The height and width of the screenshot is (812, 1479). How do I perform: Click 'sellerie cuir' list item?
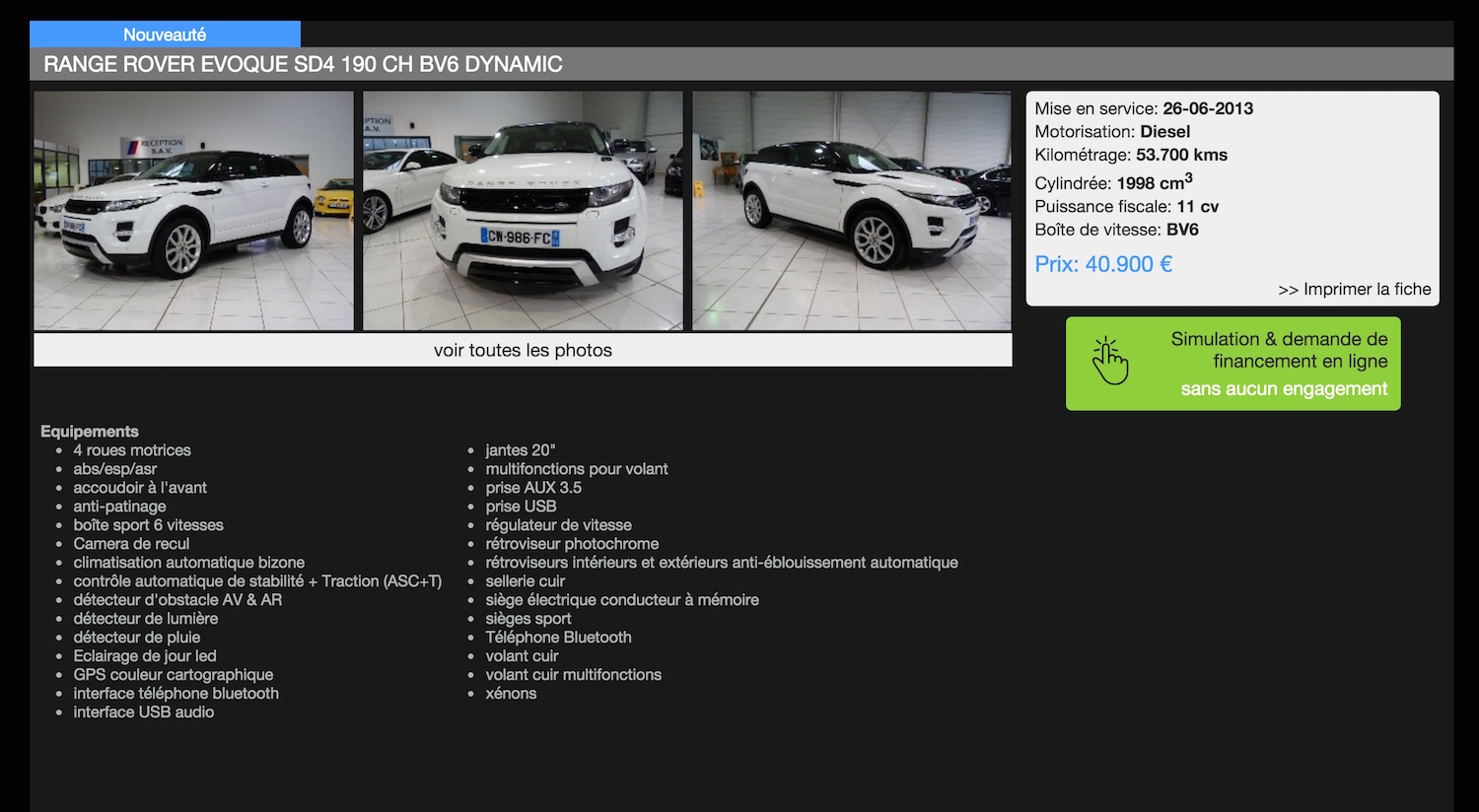coord(525,581)
